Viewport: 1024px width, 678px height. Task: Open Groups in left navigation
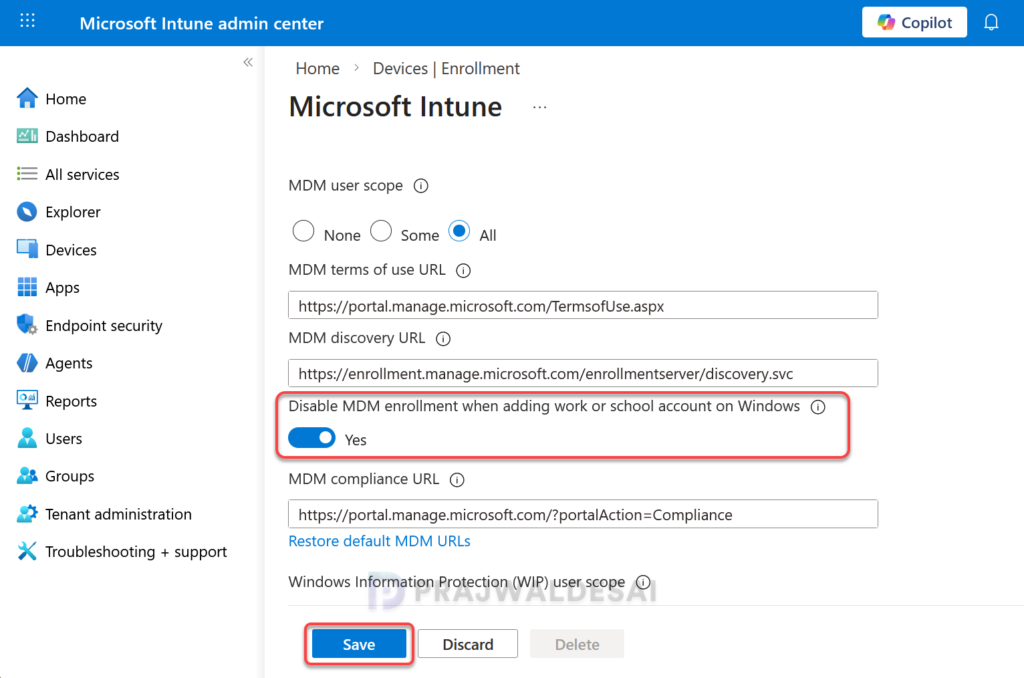tap(69, 476)
